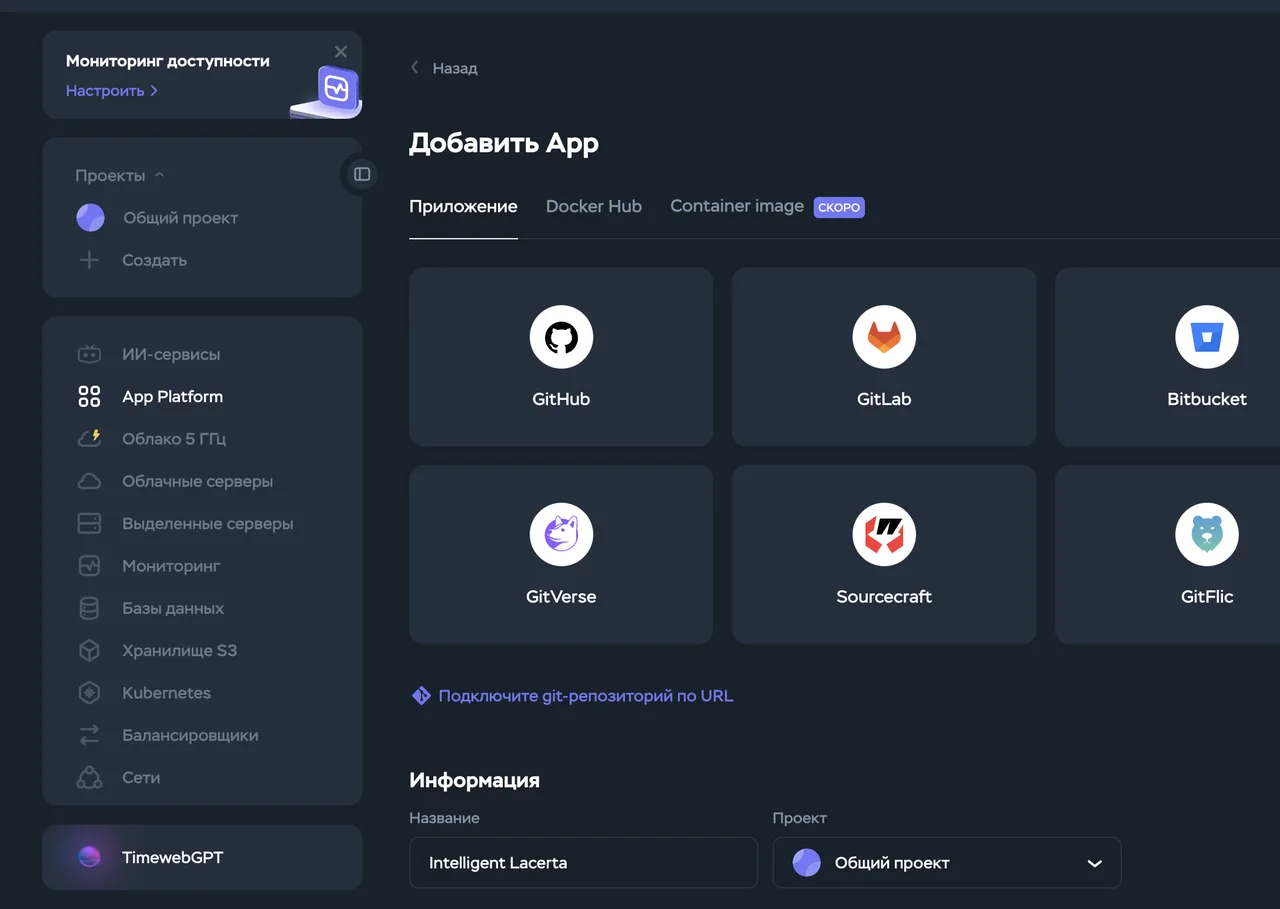The image size is (1280, 909).
Task: Click the Мониторинг доступности illustration
Action: click(327, 92)
